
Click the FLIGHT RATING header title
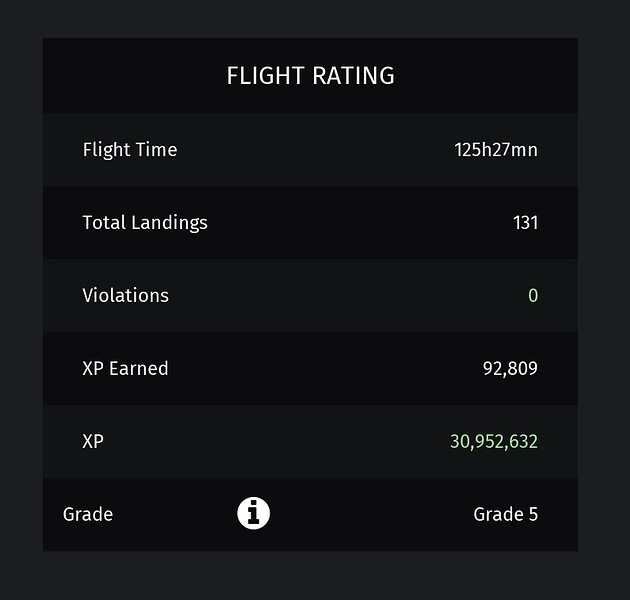(x=310, y=76)
